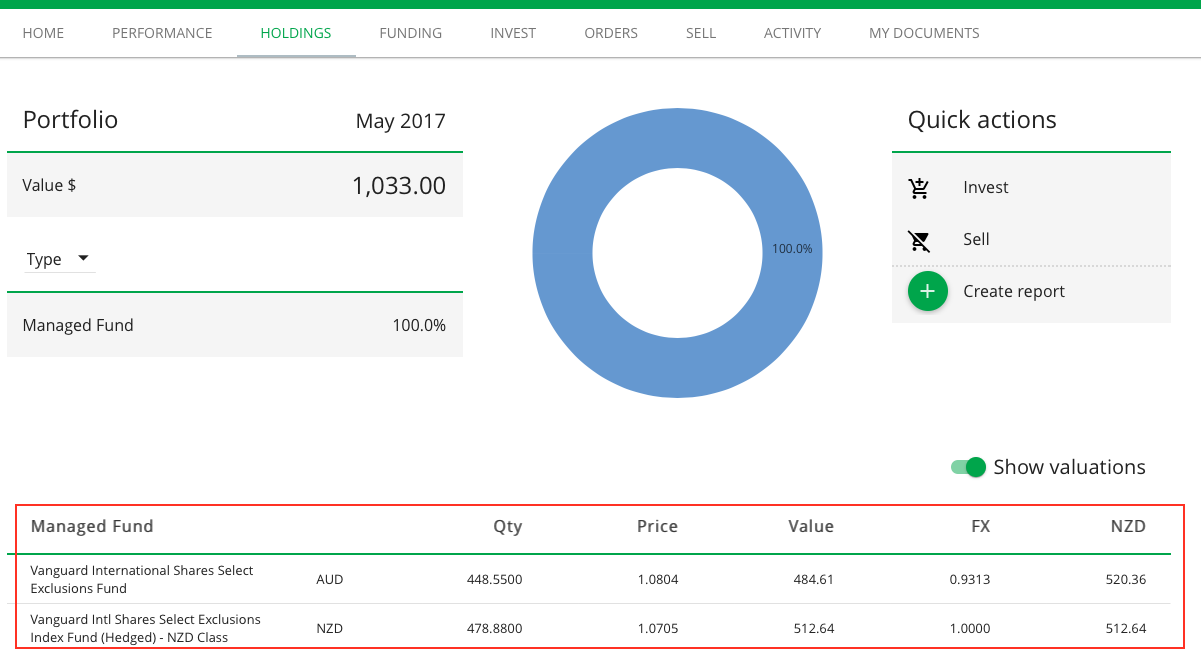This screenshot has width=1201, height=650.
Task: Click the Create report text link
Action: [x=1014, y=291]
